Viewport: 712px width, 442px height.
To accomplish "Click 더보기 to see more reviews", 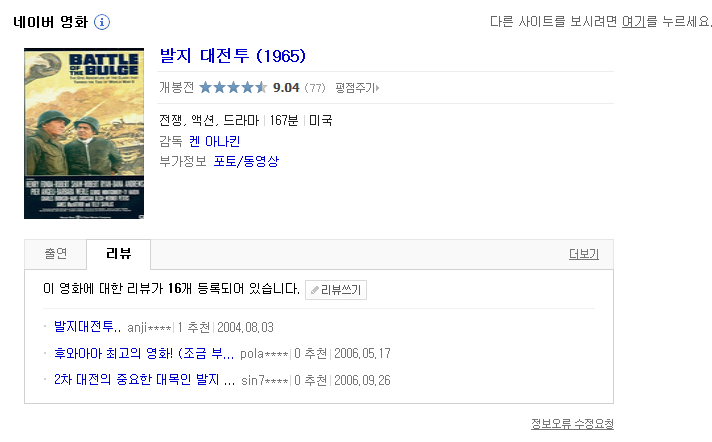I will pyautogui.click(x=584, y=254).
